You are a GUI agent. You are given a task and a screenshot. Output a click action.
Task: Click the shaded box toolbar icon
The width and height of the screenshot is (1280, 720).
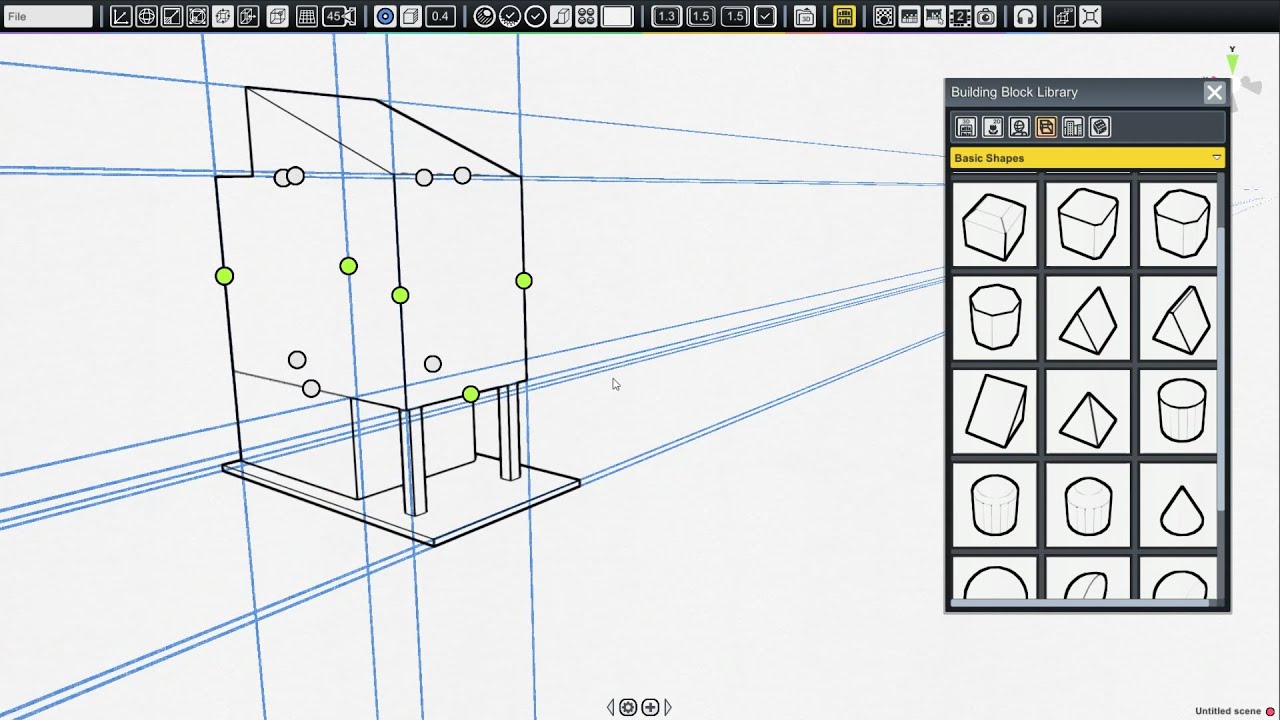click(x=561, y=16)
